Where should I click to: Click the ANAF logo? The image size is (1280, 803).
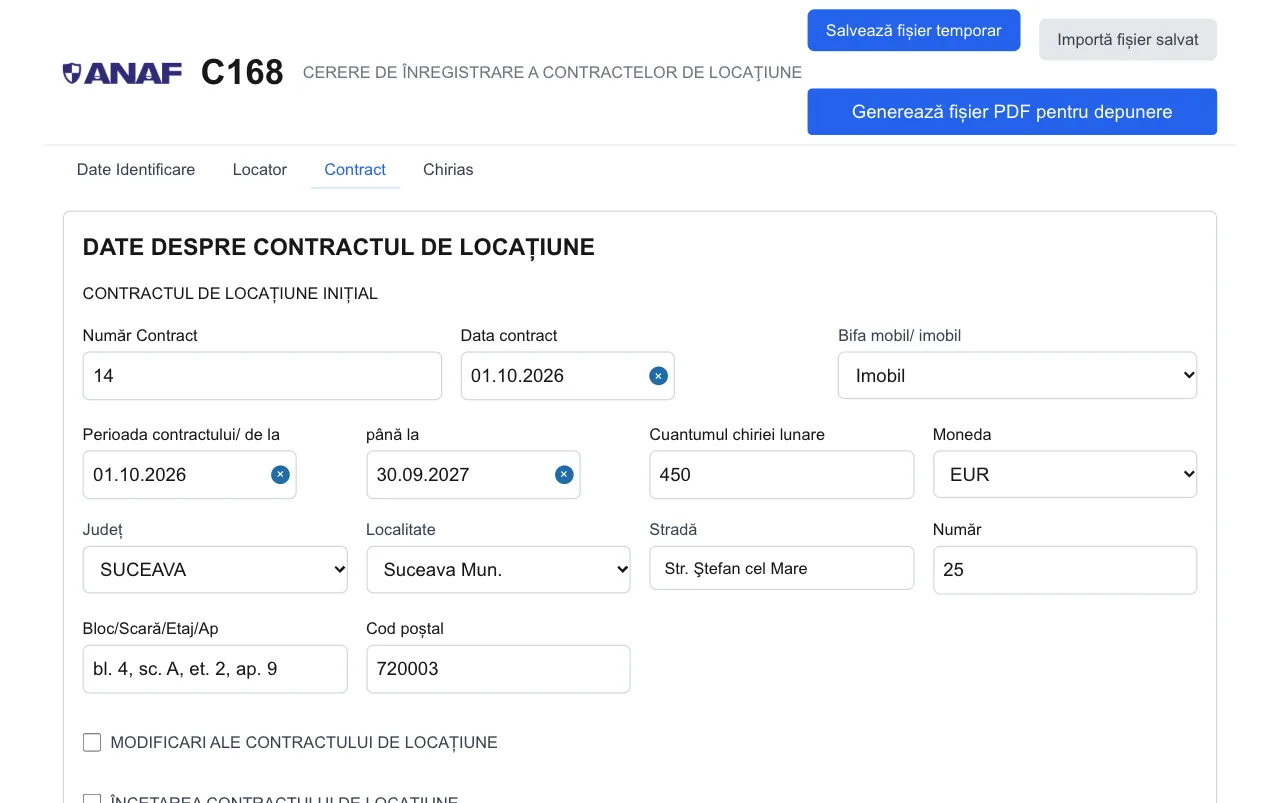tap(122, 73)
